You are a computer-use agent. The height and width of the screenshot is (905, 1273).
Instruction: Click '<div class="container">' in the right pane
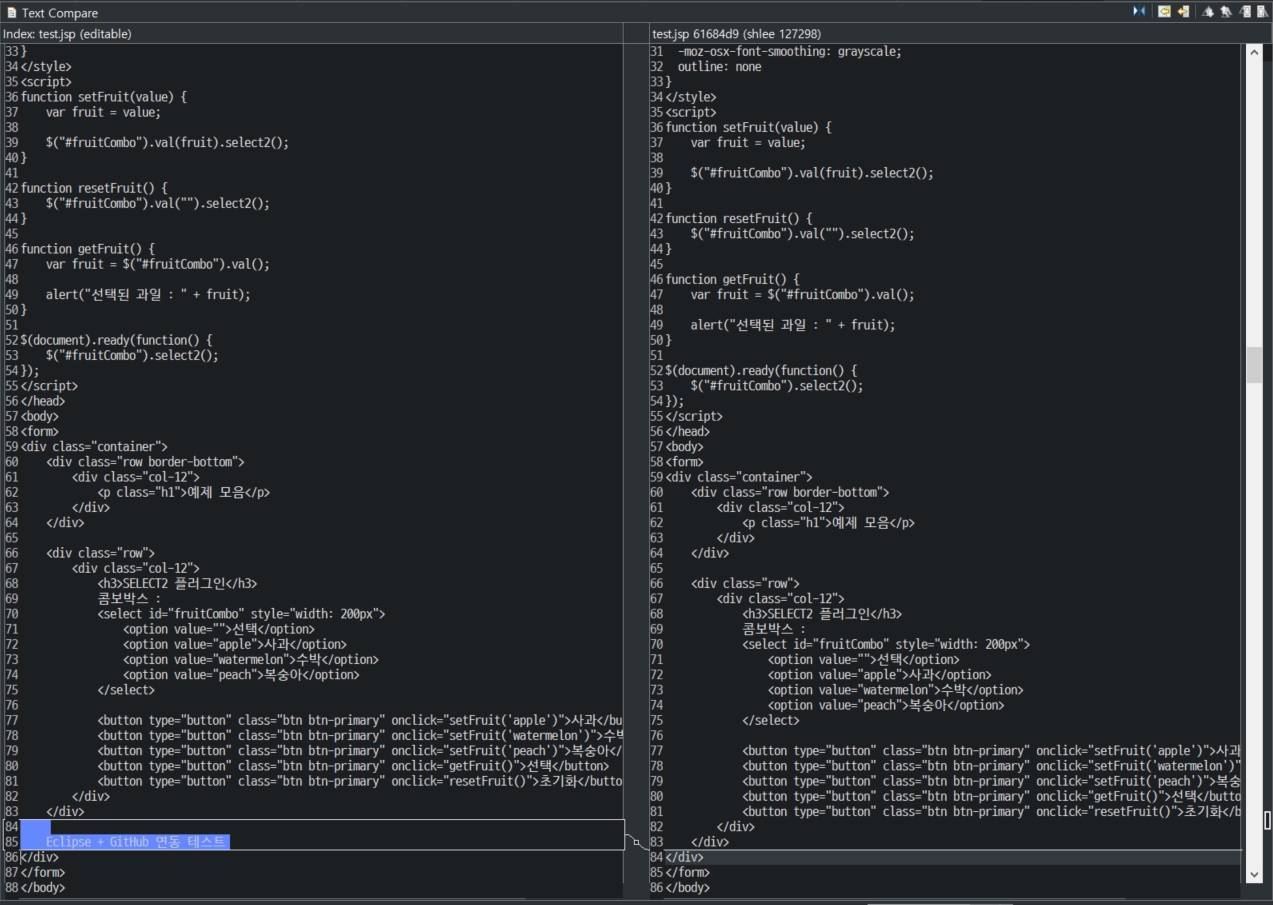click(x=739, y=477)
